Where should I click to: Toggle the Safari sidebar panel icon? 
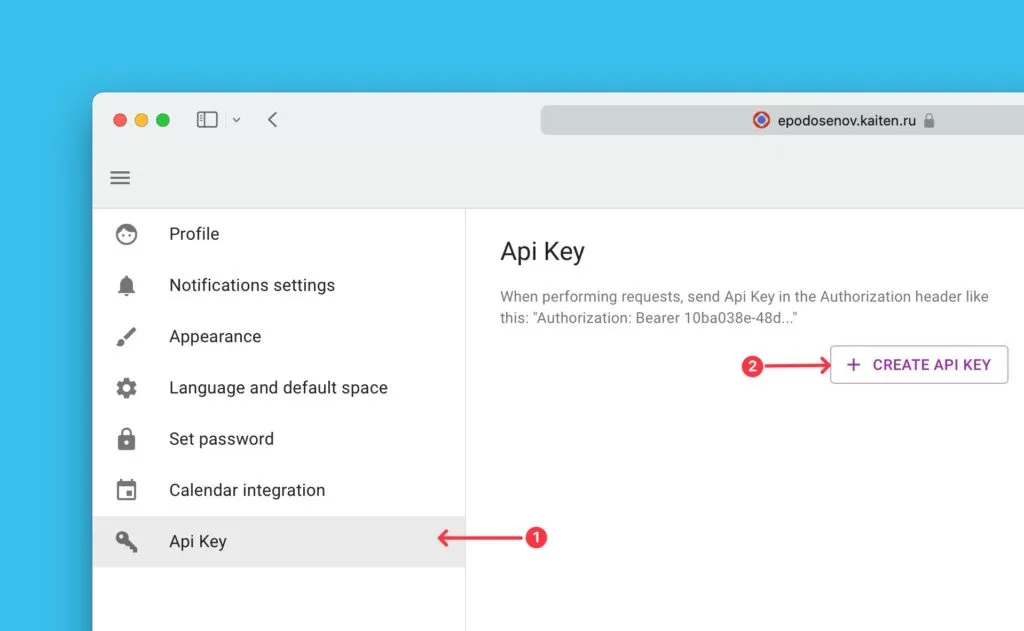pos(207,120)
